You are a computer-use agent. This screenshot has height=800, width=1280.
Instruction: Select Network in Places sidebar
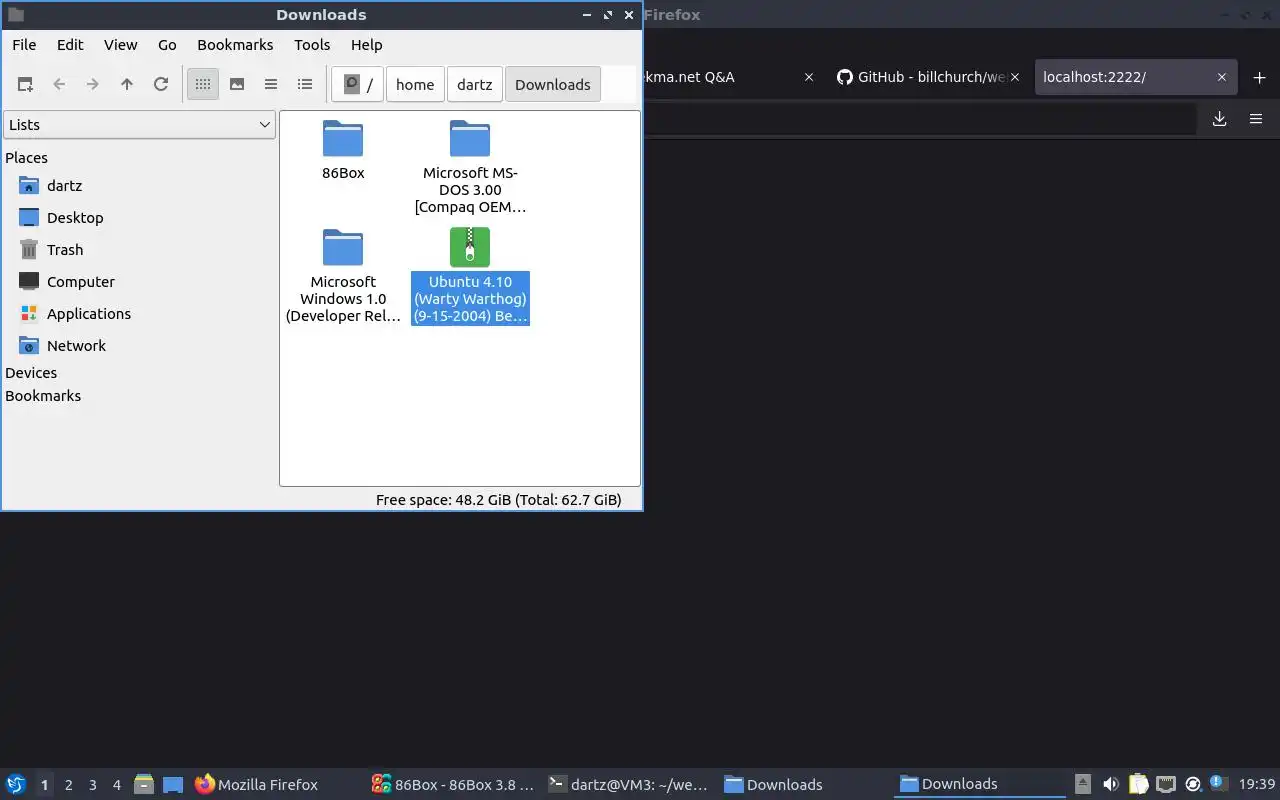pyautogui.click(x=76, y=346)
